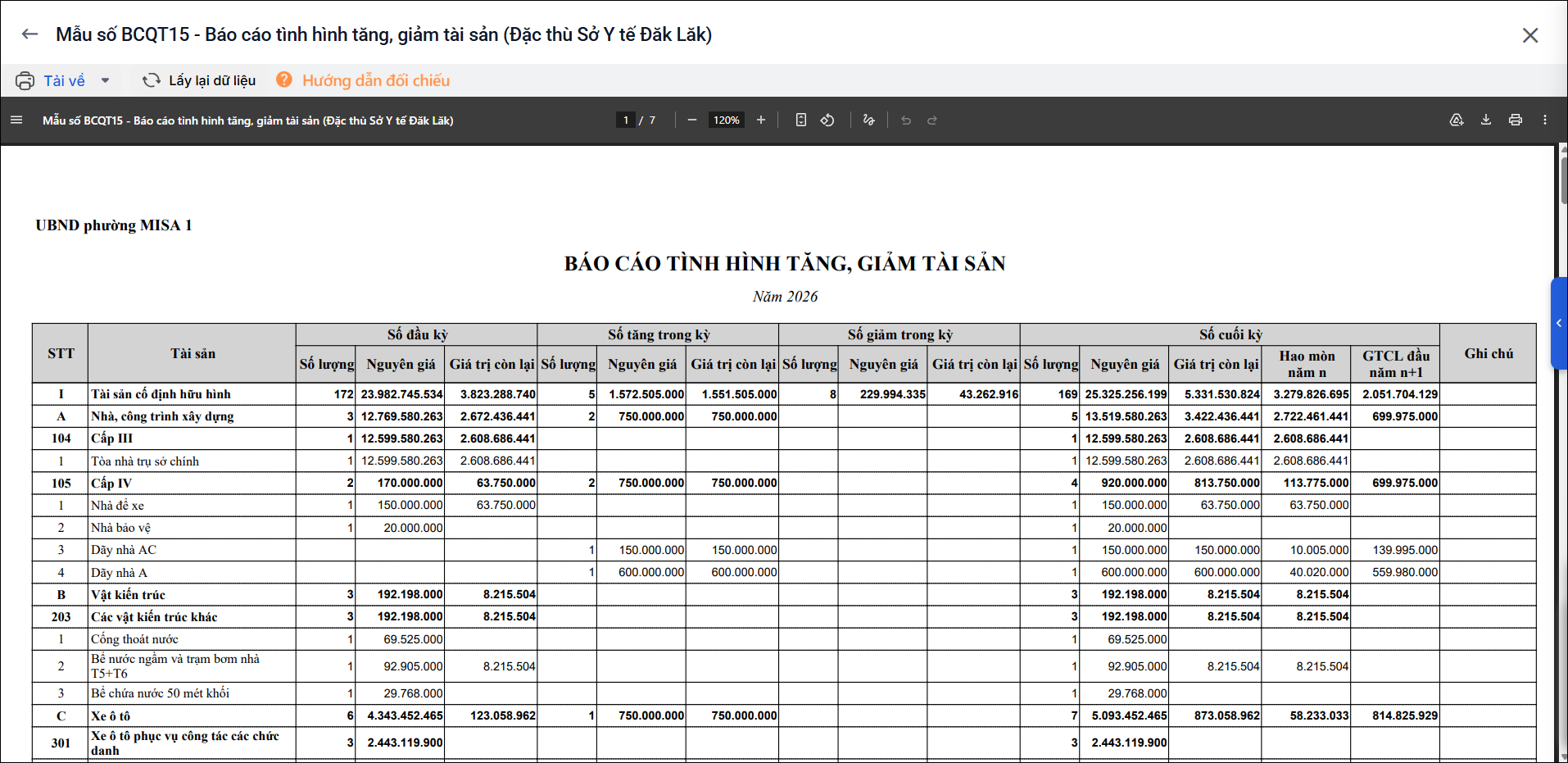Screen dimensions: 1568x763
Task: Rotate the PDF counterclockwise
Action: 827,120
